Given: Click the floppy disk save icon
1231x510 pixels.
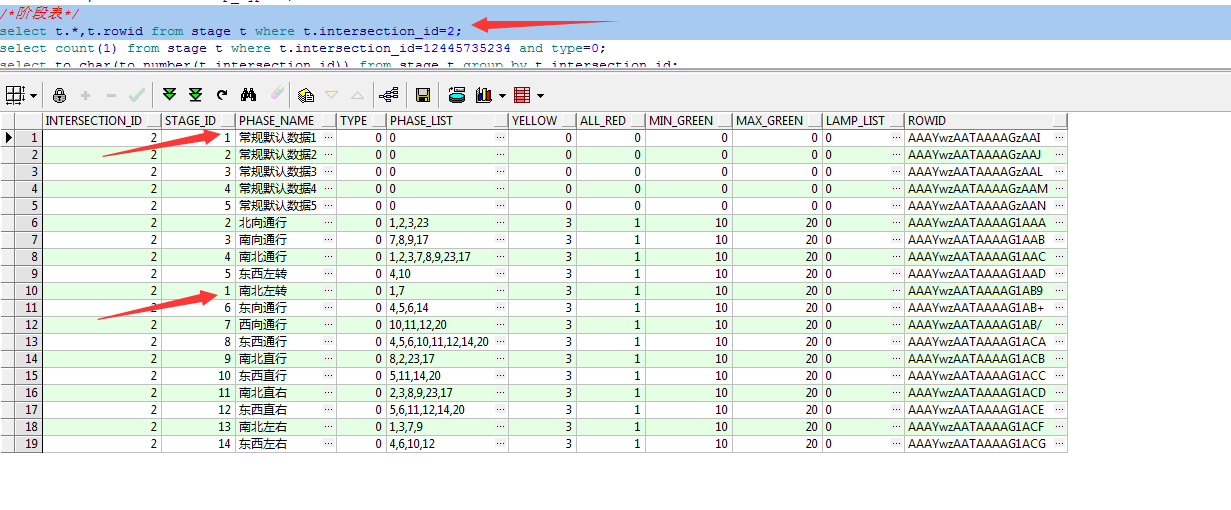Looking at the screenshot, I should (423, 95).
